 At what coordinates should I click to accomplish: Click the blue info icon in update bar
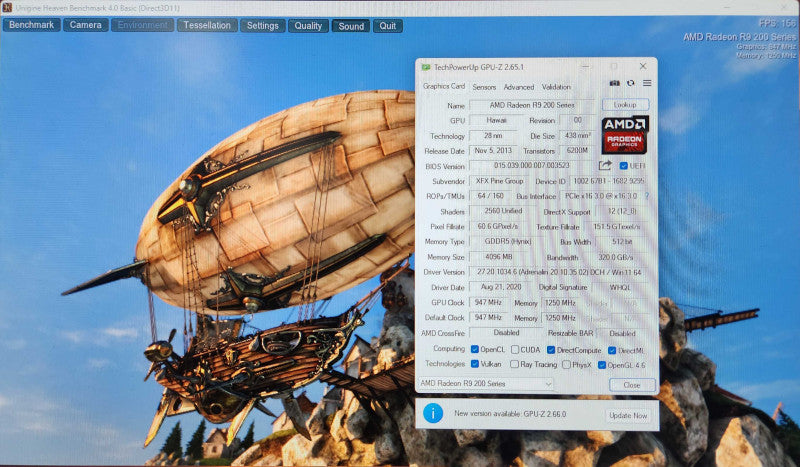[x=433, y=413]
